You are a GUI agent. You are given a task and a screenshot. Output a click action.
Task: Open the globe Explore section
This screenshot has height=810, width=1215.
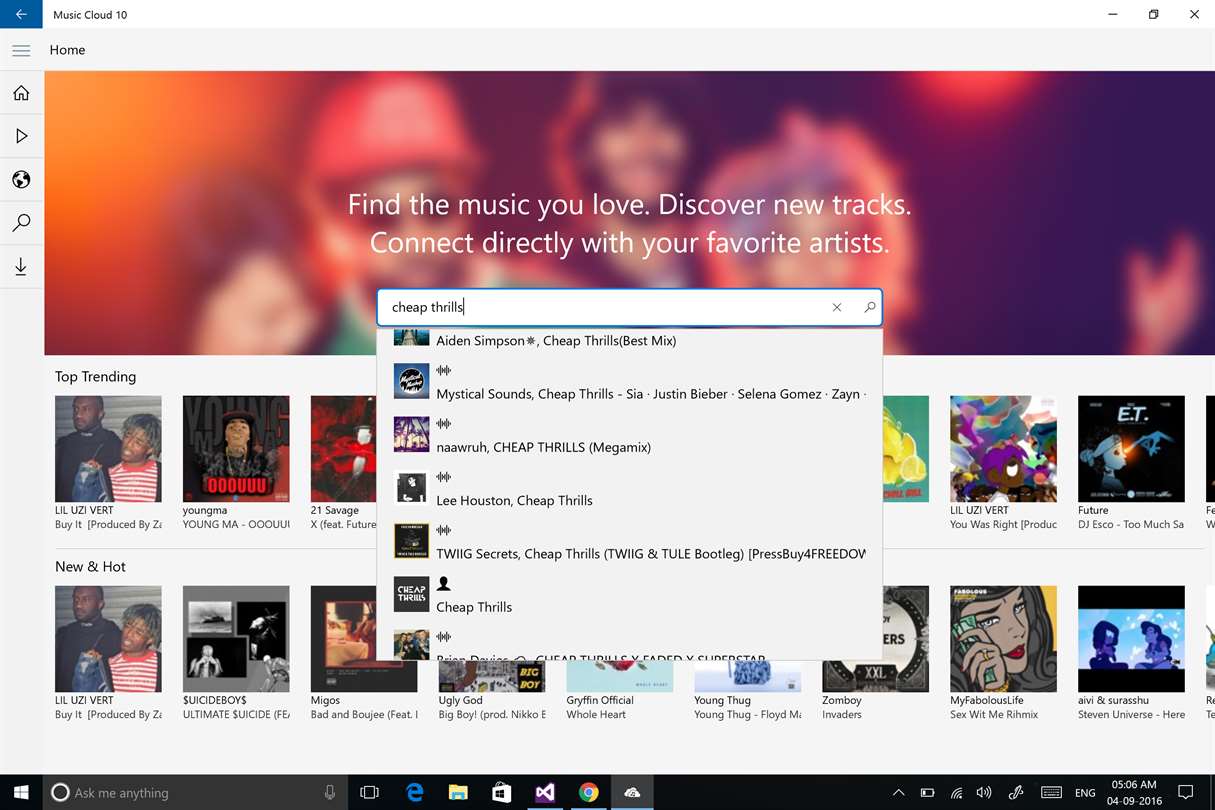coord(21,180)
